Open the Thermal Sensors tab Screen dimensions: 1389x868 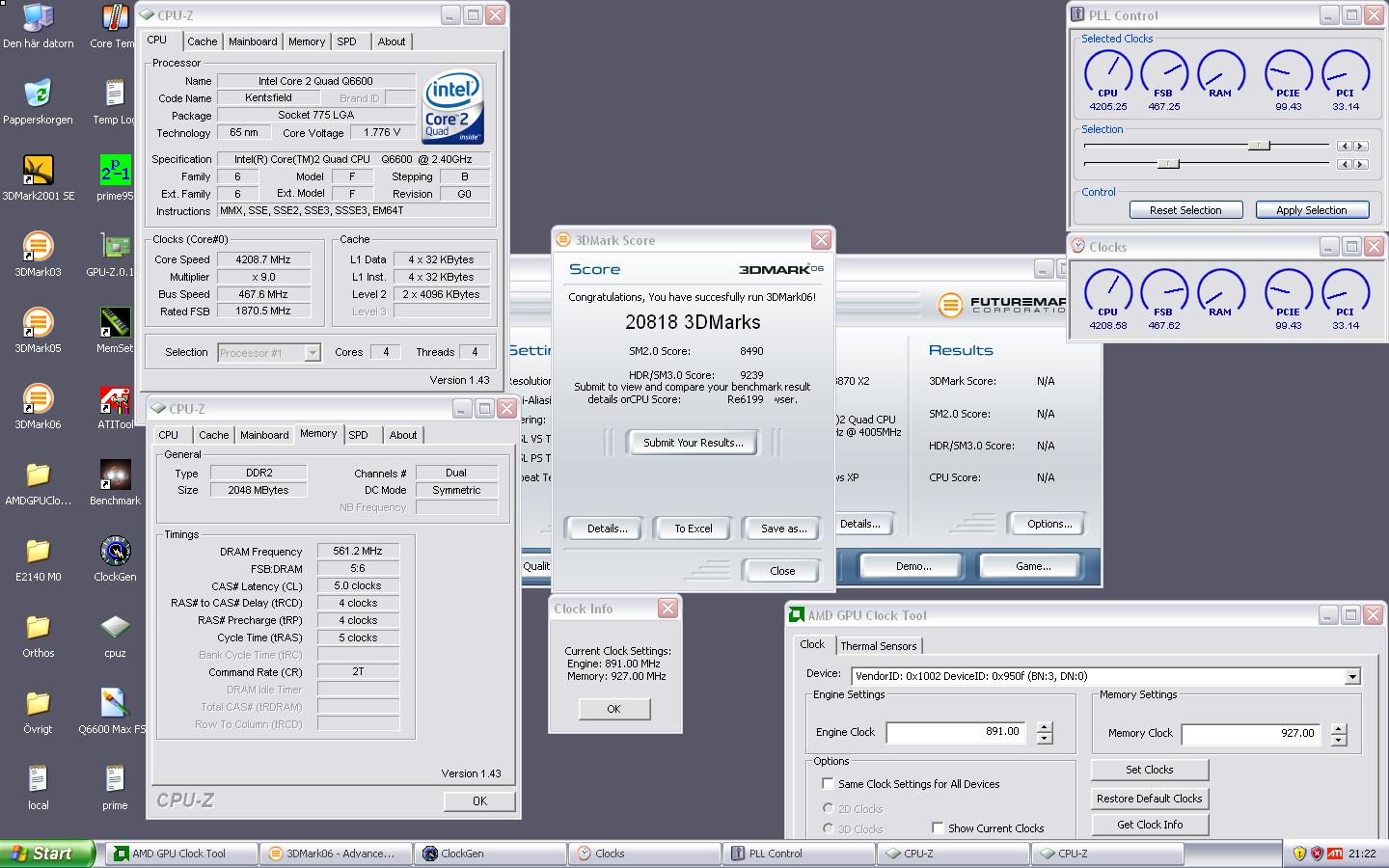point(879,646)
